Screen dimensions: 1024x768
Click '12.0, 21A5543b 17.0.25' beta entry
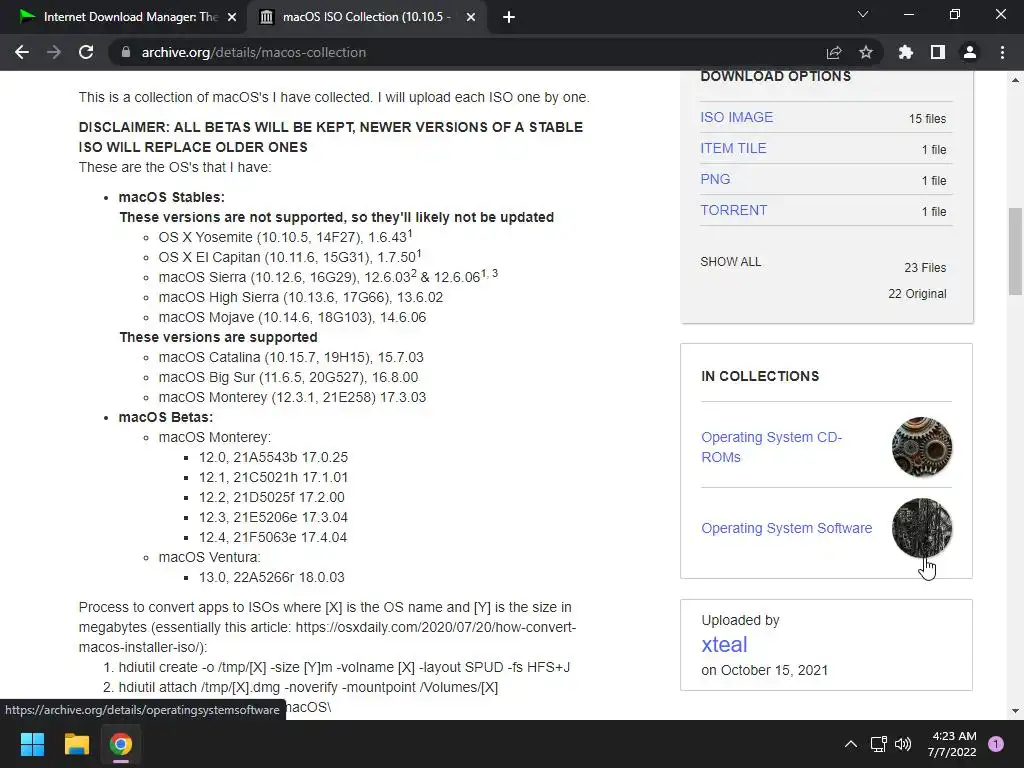point(274,457)
